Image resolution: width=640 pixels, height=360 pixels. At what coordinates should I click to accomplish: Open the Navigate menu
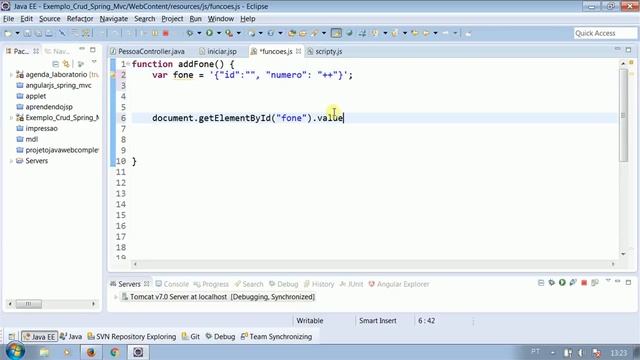[x=113, y=19]
